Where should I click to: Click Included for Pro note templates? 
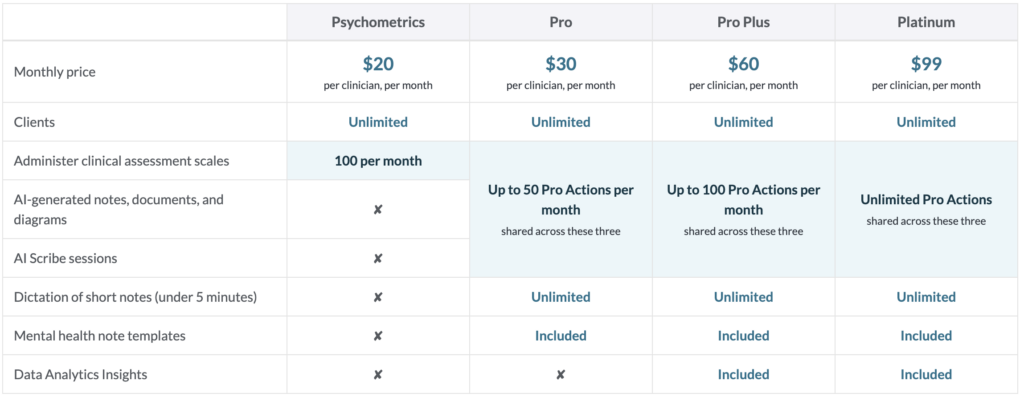coord(560,336)
